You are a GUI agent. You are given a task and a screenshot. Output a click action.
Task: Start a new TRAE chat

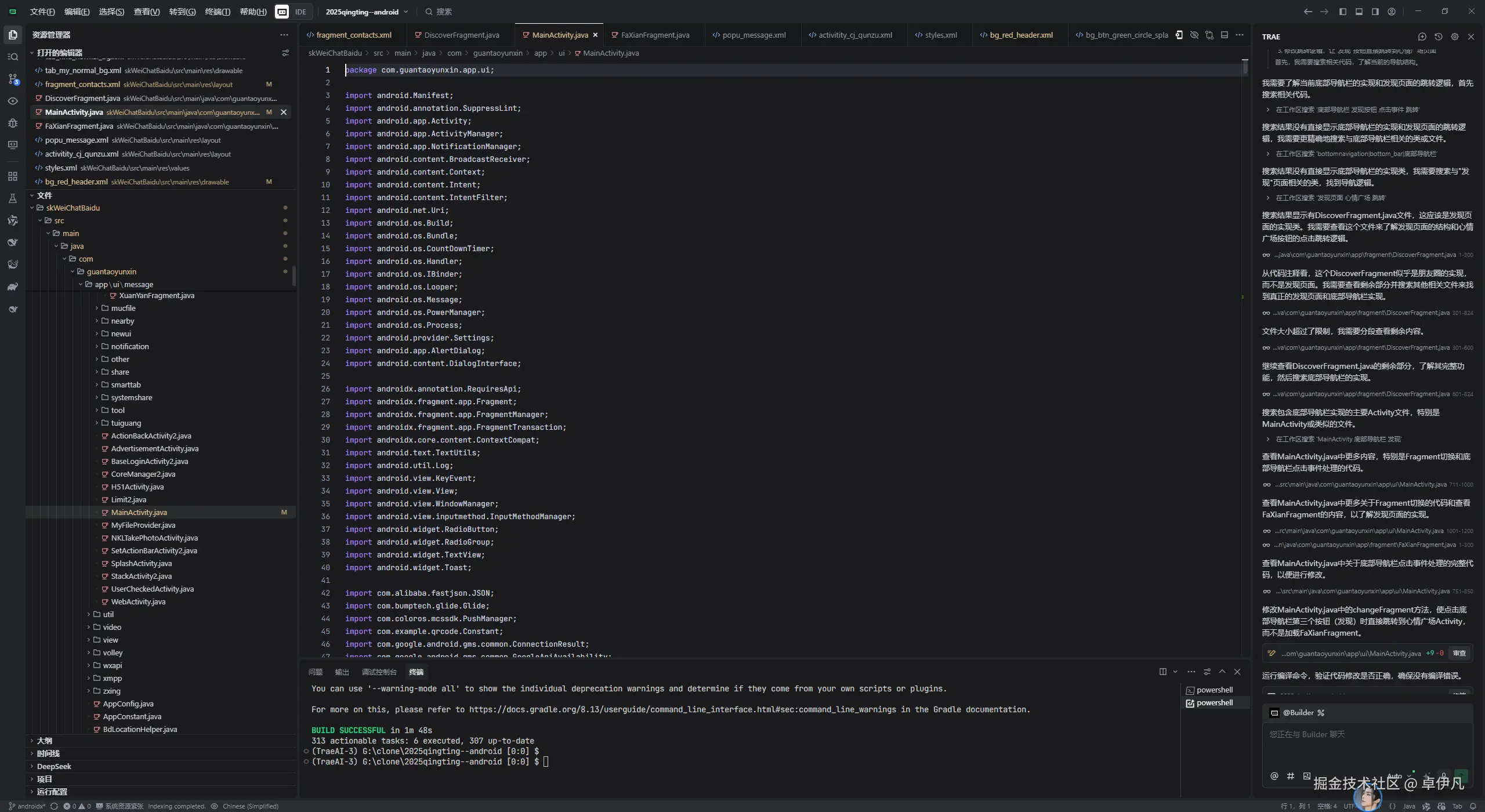(1422, 37)
